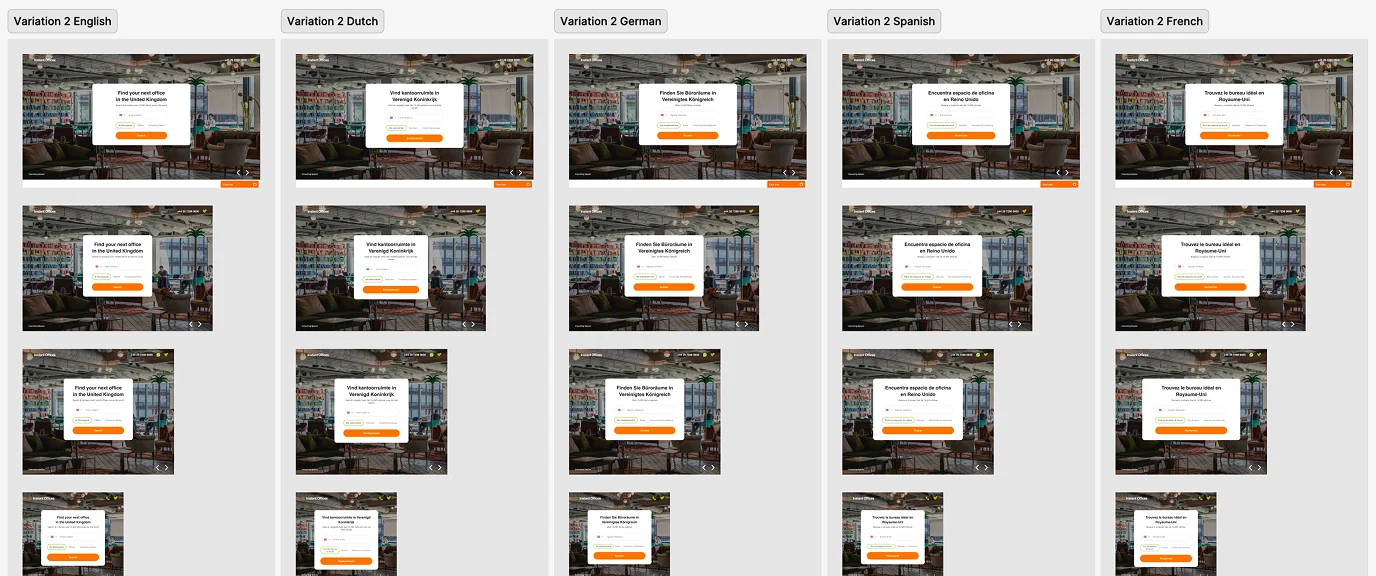Open country flag selector in German first frame
Image resolution: width=1376 pixels, height=576 pixels.
(x=663, y=115)
